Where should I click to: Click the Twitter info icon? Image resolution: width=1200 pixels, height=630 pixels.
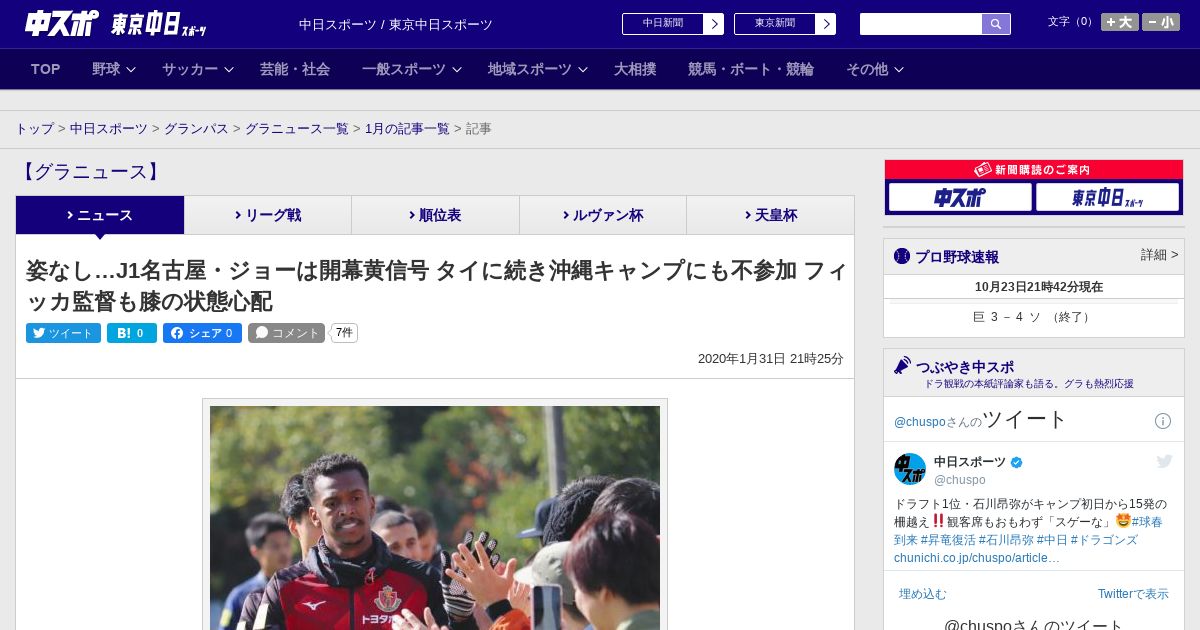(1163, 421)
